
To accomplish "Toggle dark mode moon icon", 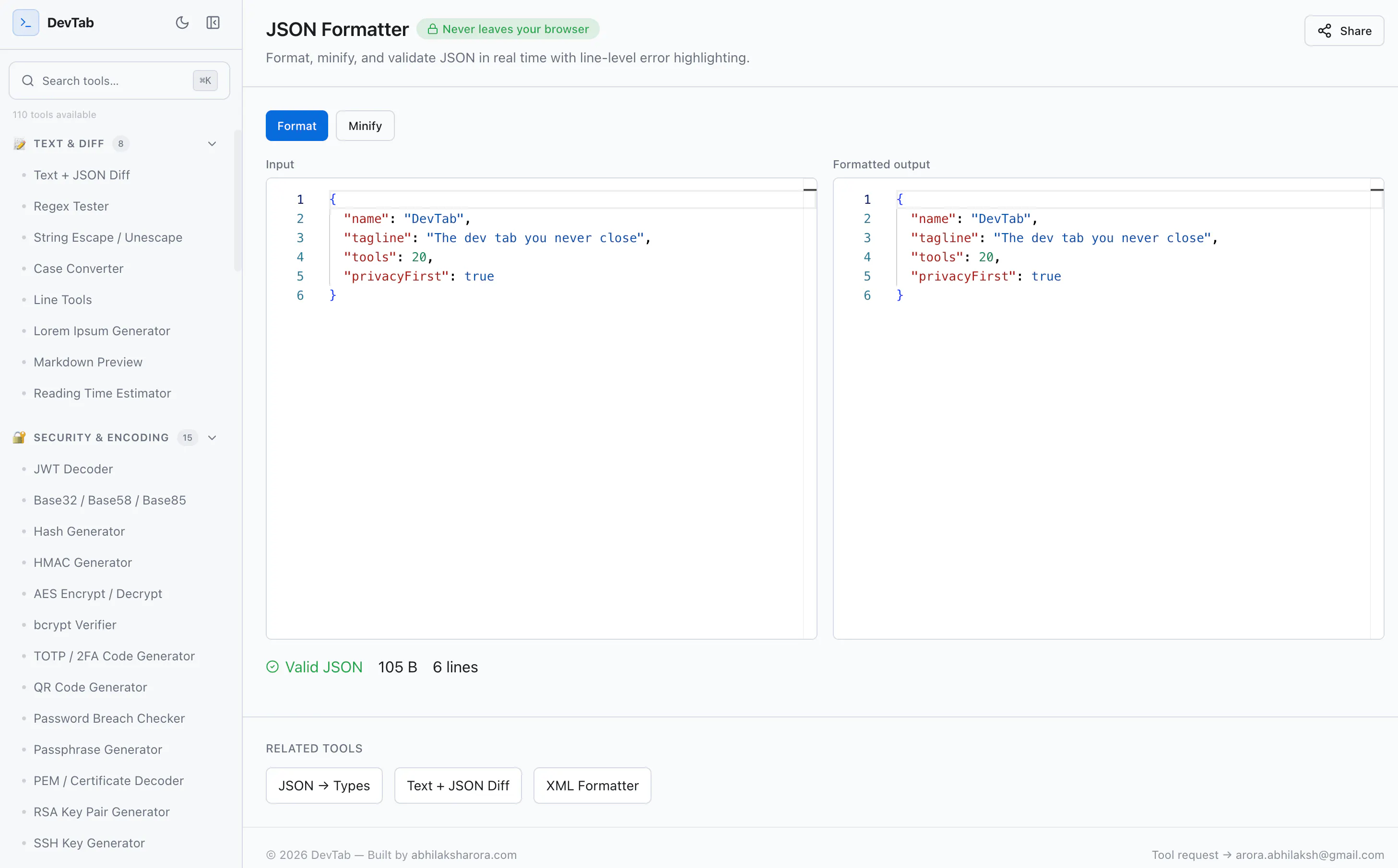I will click(182, 23).
